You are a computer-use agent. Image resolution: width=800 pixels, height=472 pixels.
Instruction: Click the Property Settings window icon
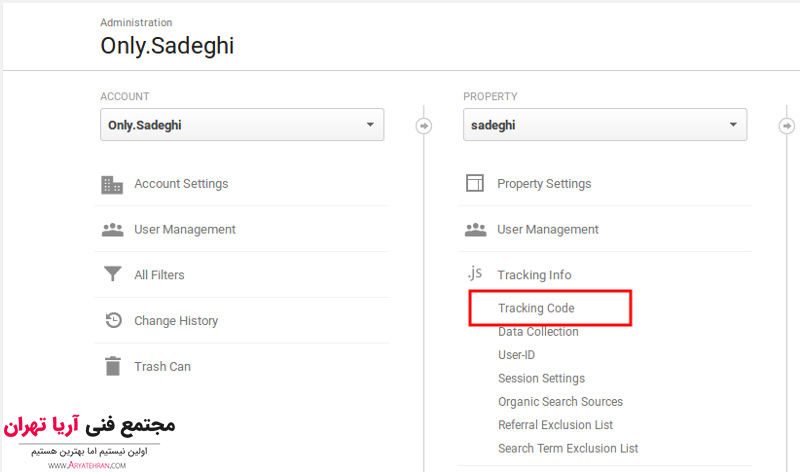pos(475,184)
